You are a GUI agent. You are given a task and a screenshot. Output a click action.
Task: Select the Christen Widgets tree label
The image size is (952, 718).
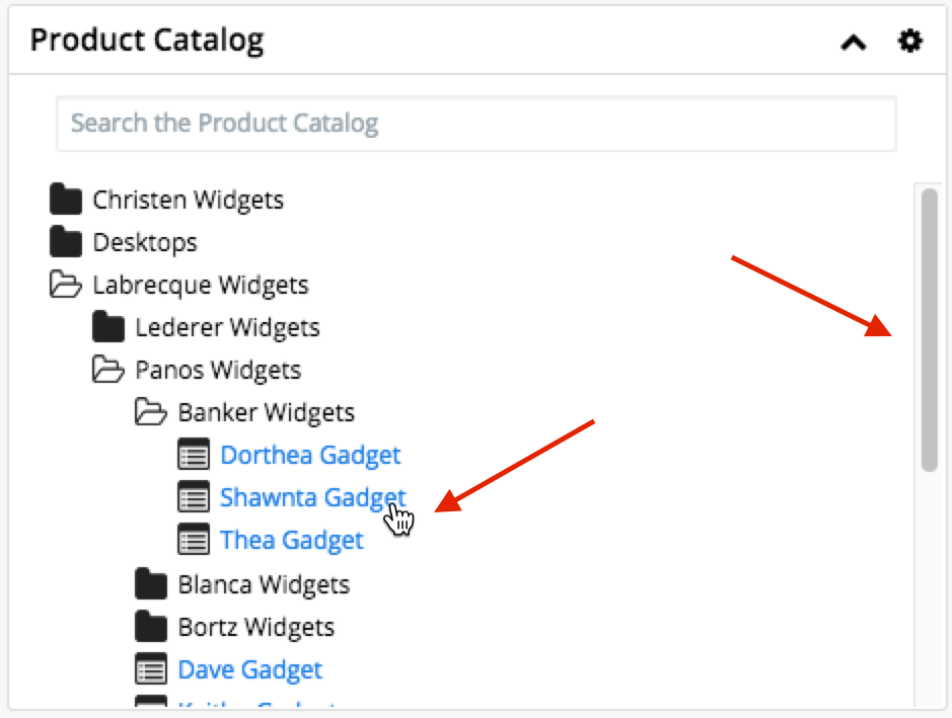[x=188, y=200]
